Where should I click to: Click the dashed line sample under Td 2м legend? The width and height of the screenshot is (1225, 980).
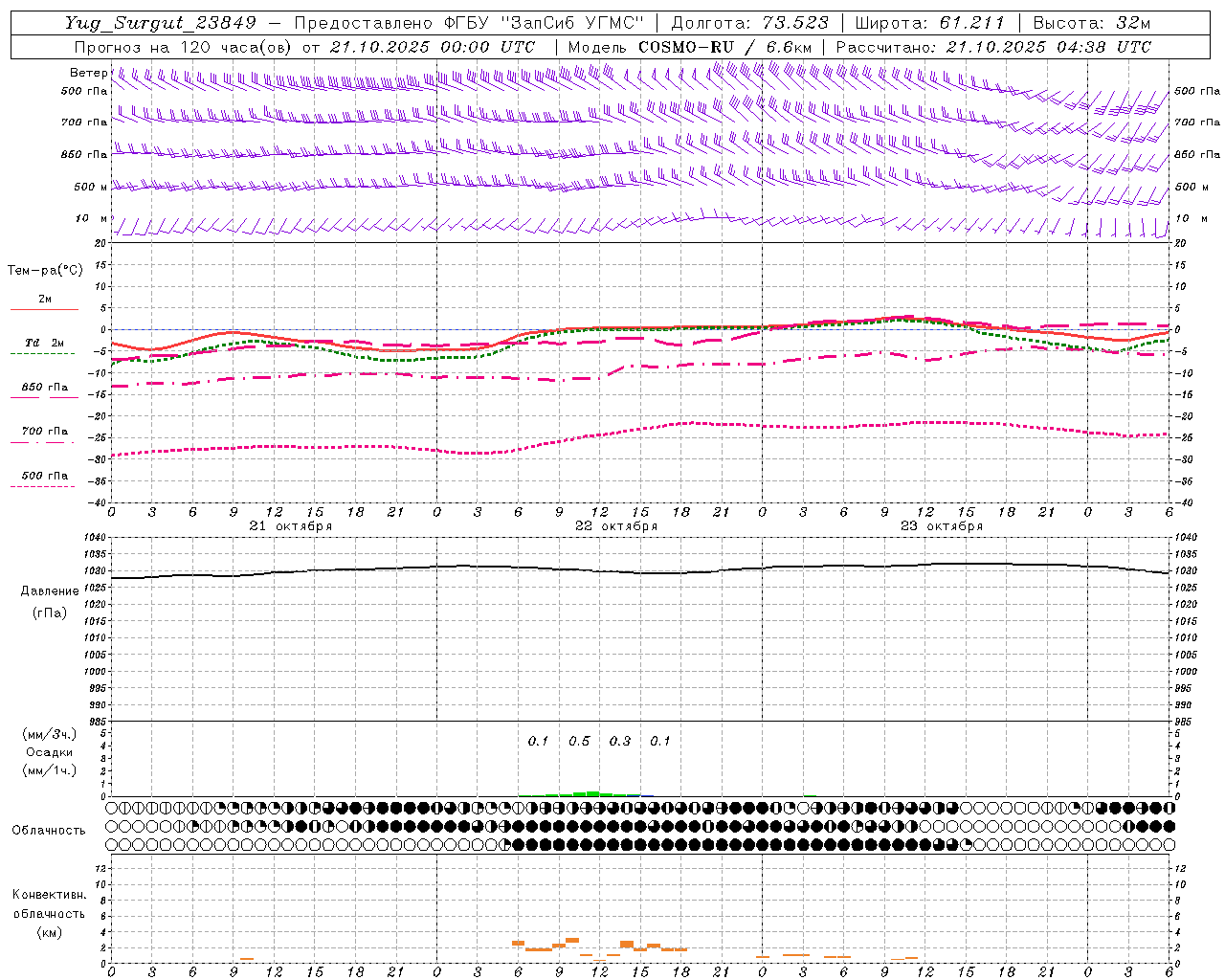tap(42, 353)
